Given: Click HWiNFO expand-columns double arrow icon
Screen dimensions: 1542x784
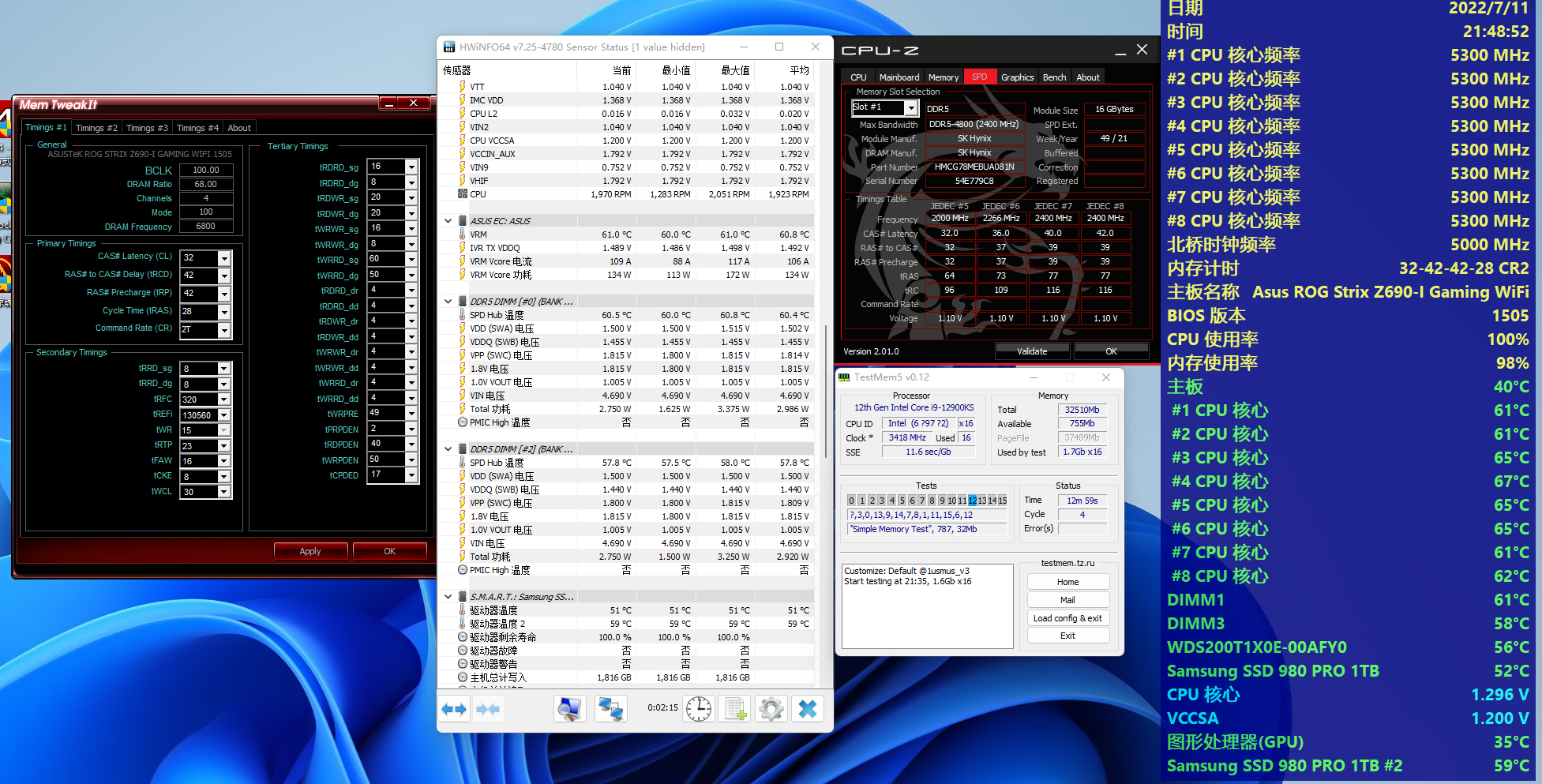Looking at the screenshot, I should pos(454,709).
